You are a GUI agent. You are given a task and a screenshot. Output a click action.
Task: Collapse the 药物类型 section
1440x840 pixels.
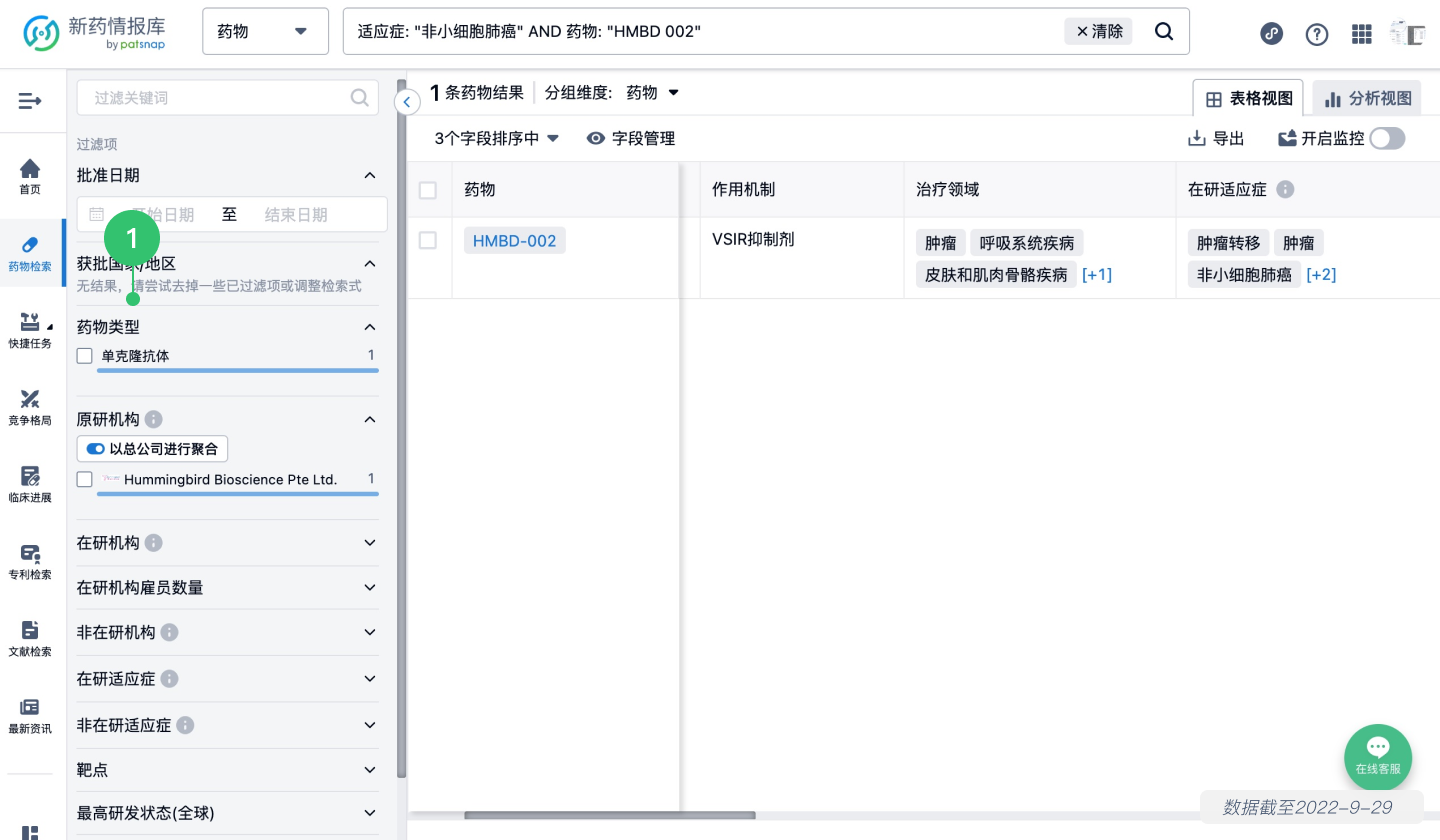pos(370,327)
